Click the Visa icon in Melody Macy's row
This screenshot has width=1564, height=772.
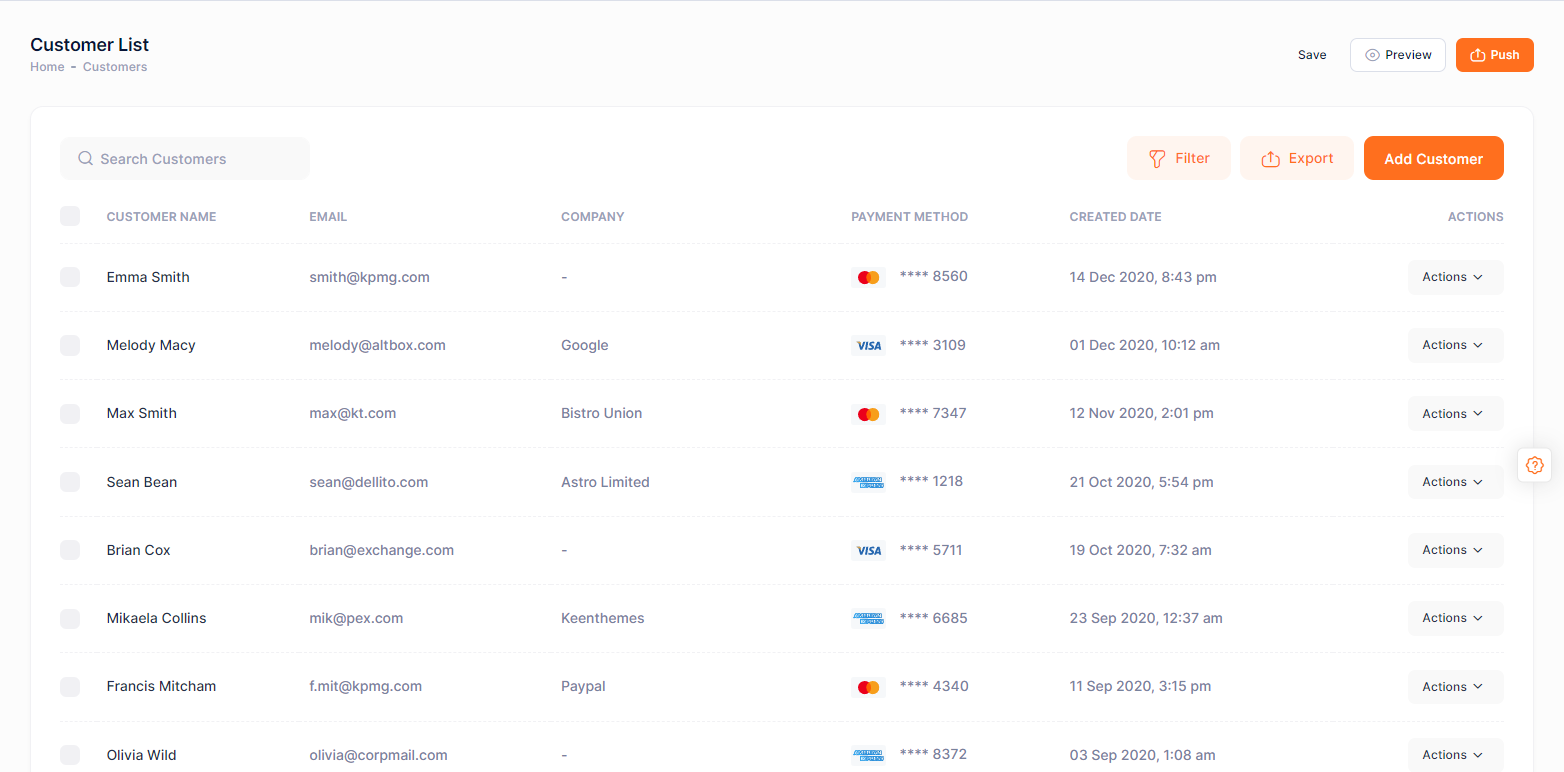tap(868, 345)
